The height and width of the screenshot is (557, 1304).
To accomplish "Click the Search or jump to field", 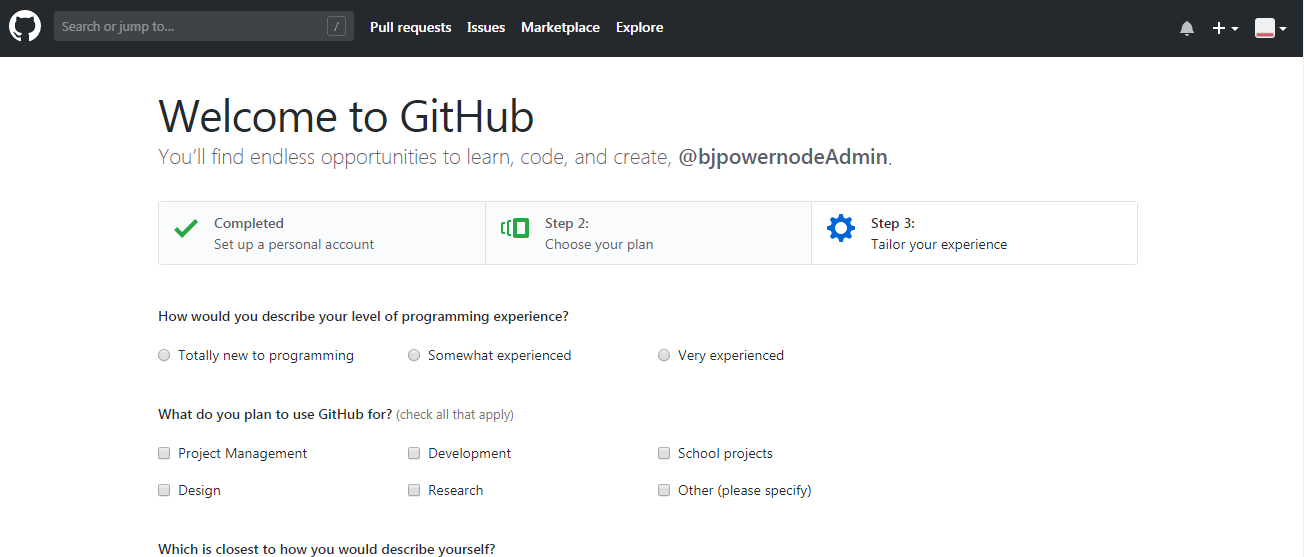I will click(190, 27).
